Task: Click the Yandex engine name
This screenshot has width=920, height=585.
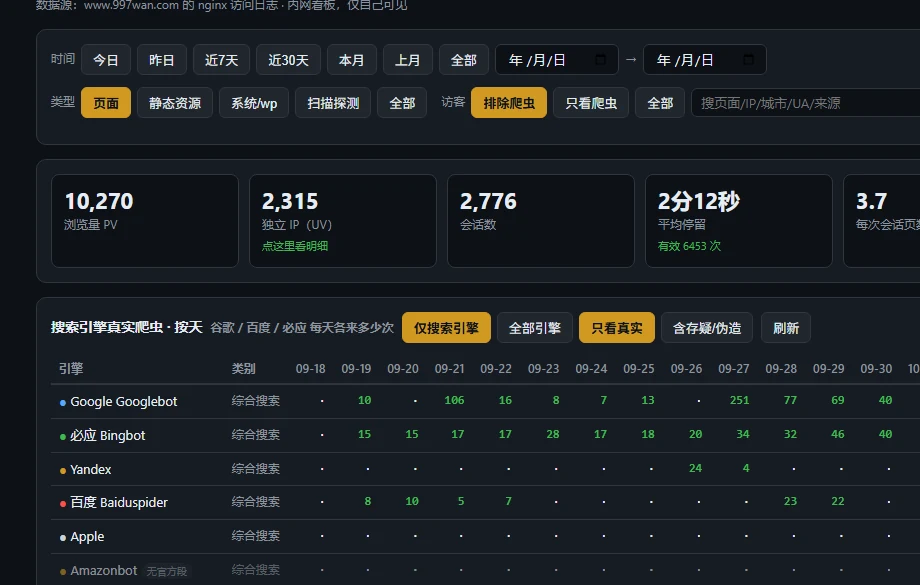Action: tap(90, 469)
